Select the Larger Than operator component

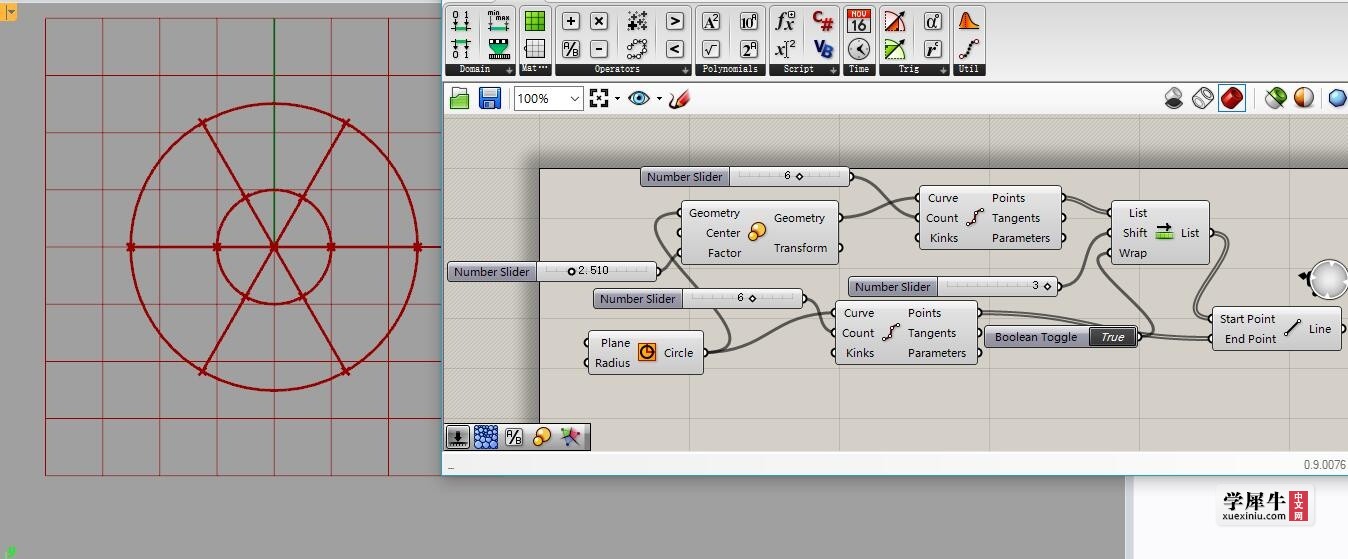(675, 21)
